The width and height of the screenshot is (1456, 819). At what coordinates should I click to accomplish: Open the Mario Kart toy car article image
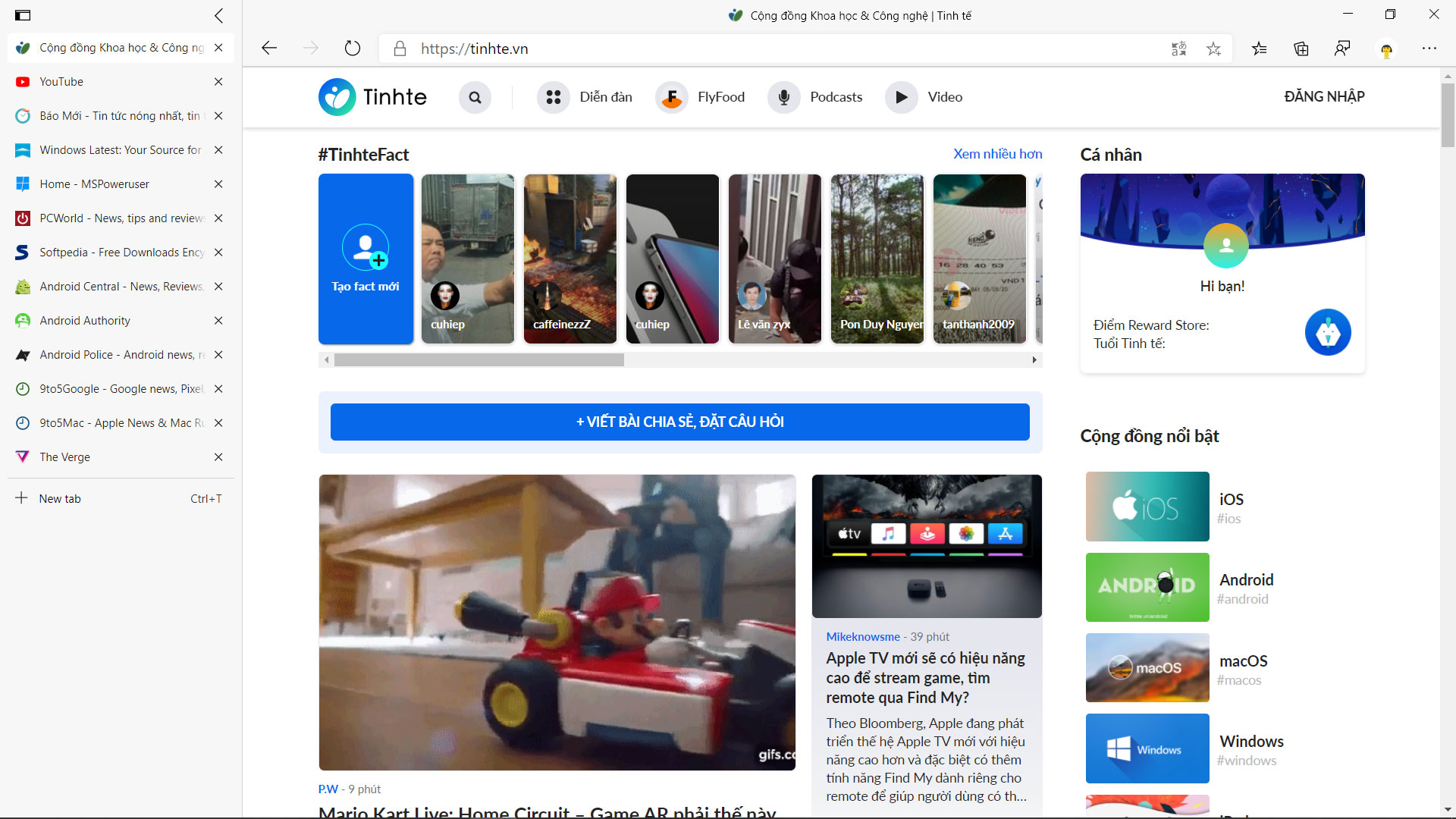tap(557, 623)
